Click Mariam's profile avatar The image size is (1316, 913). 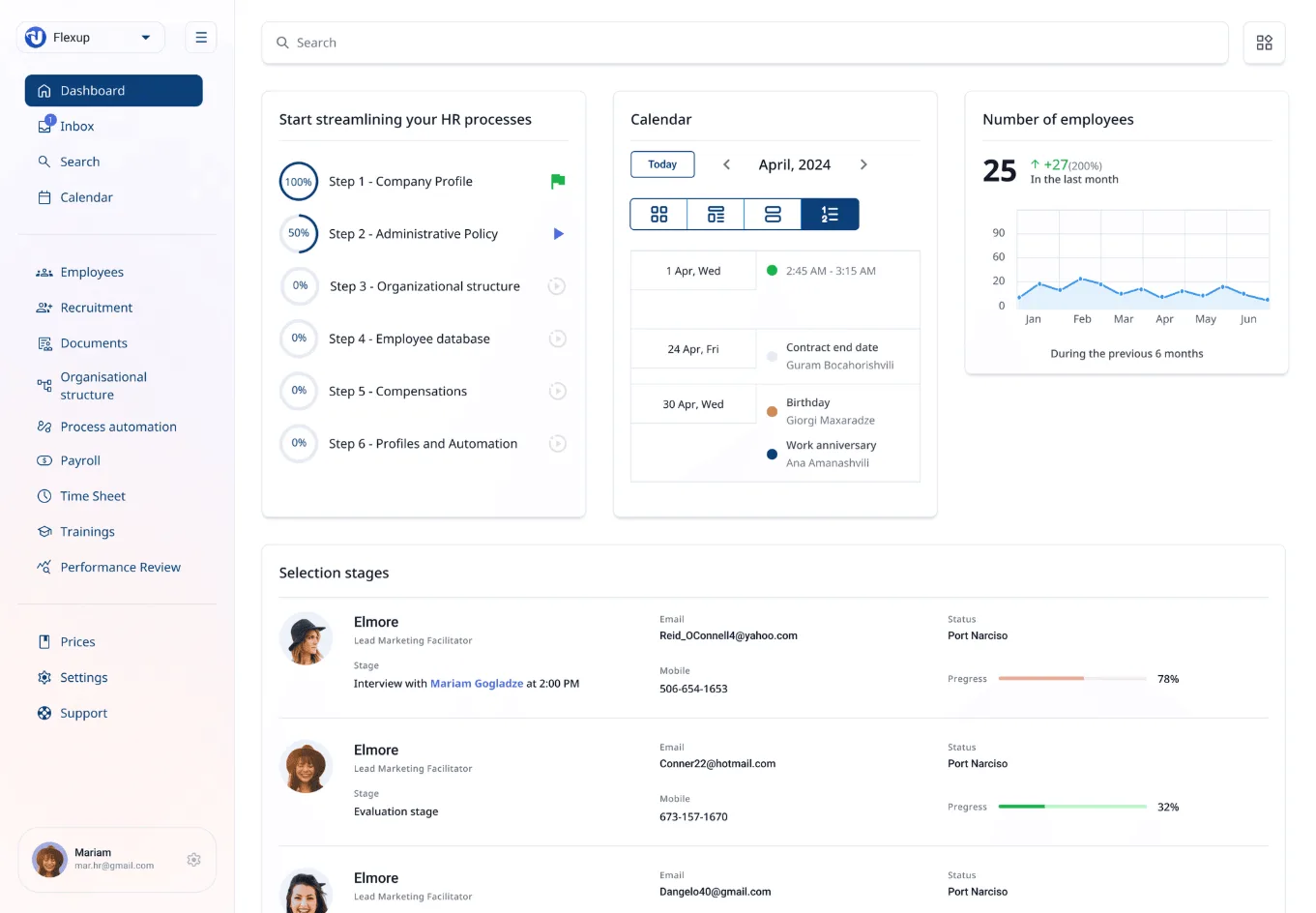(49, 859)
